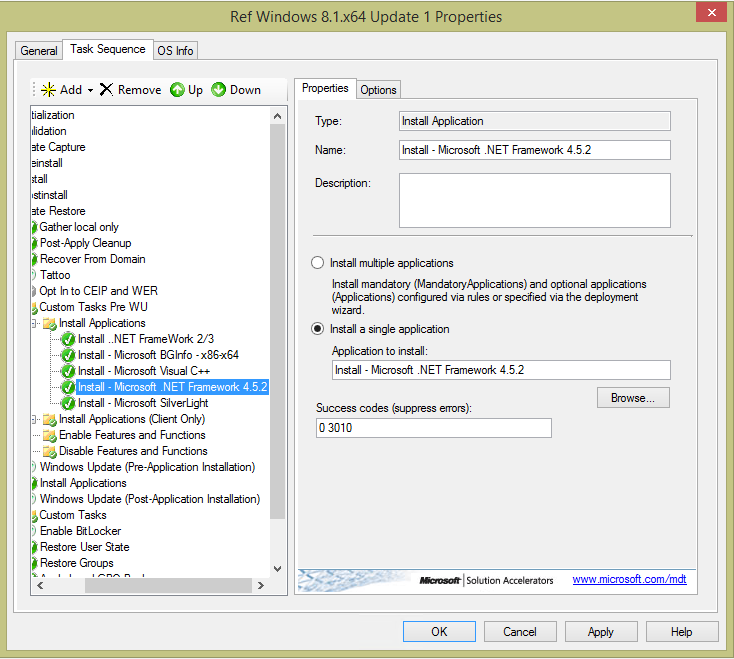Switch to the General tab
The image size is (734, 659).
[x=39, y=51]
